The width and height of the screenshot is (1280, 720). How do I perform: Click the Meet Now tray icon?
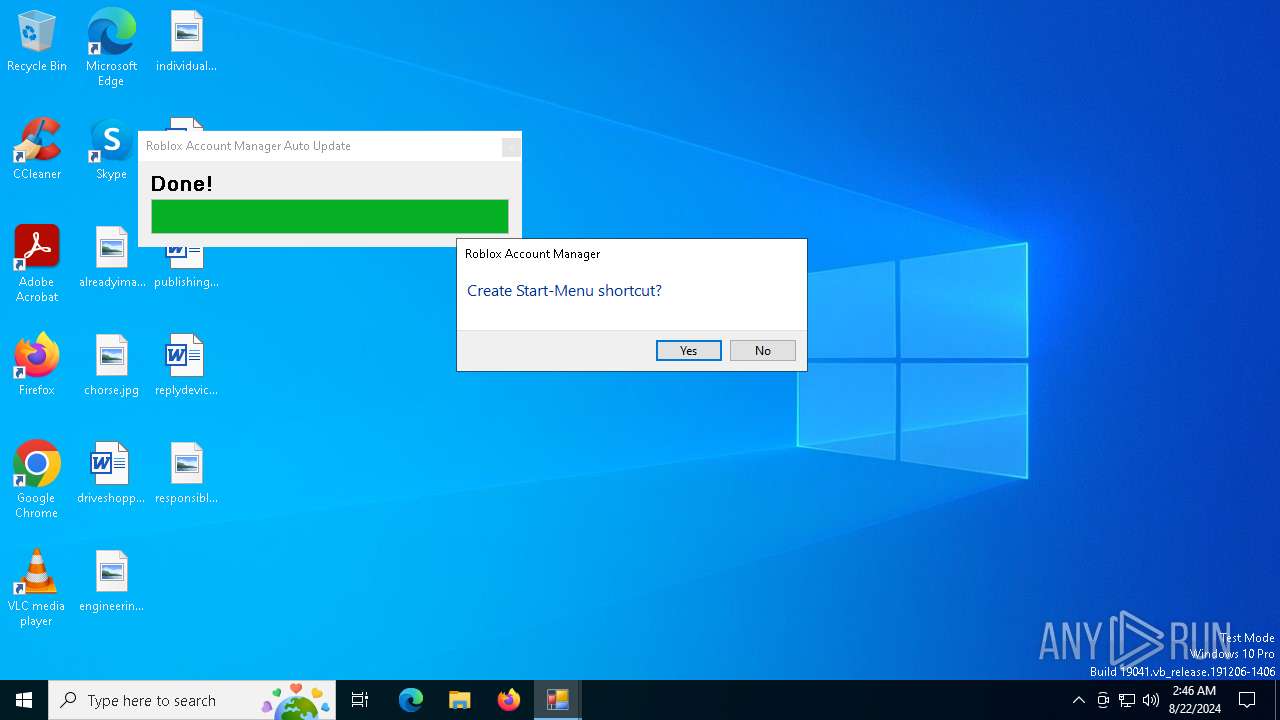pos(1103,700)
